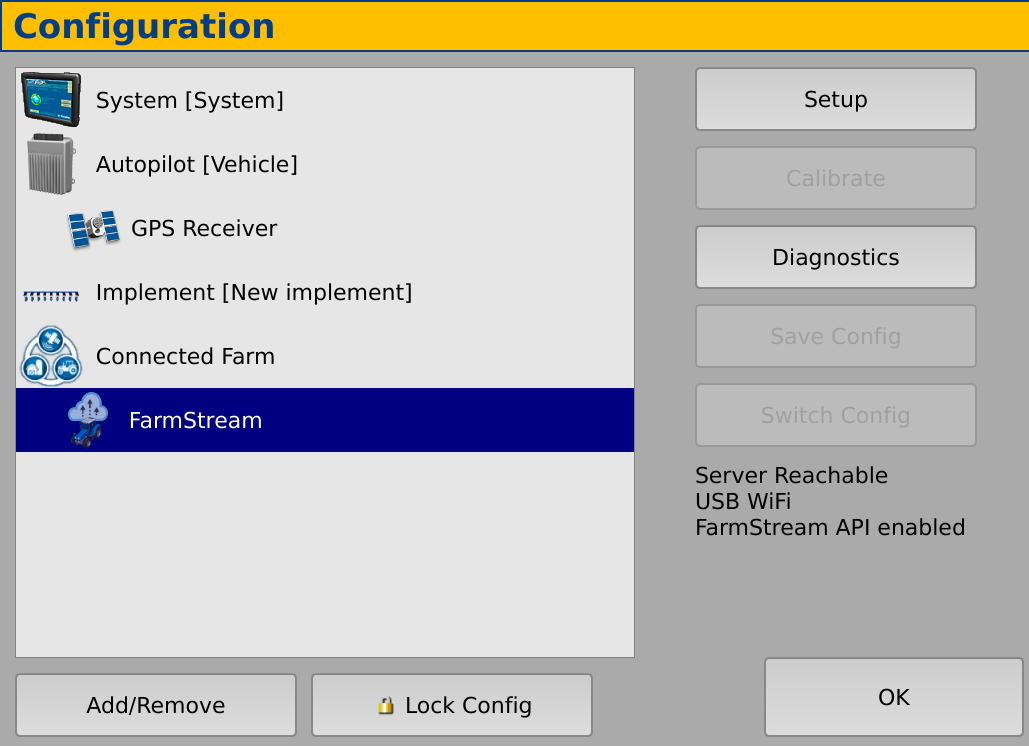Image resolution: width=1029 pixels, height=746 pixels.
Task: Click the Save Config button
Action: pos(835,336)
